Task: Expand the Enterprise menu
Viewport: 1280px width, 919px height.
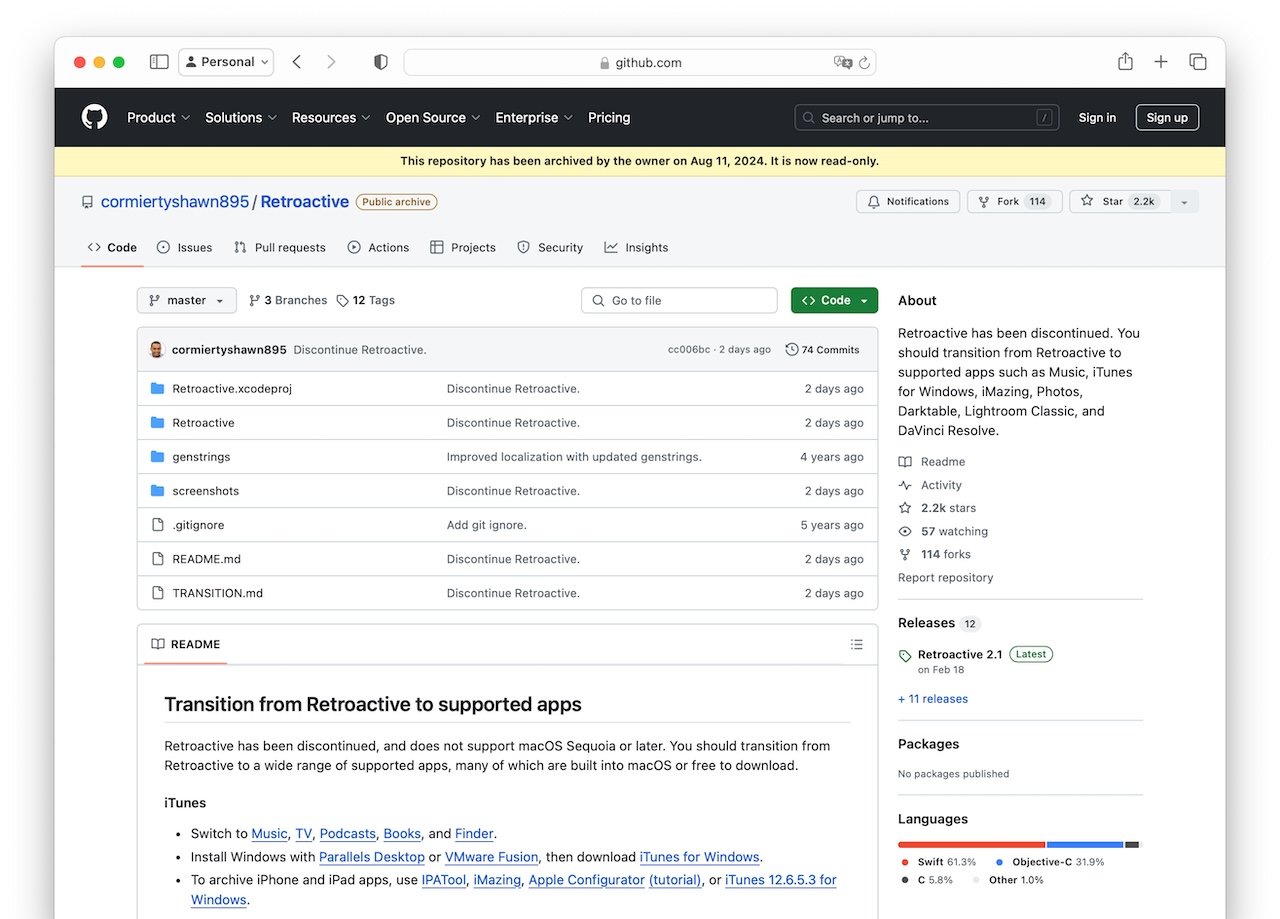Action: (534, 117)
